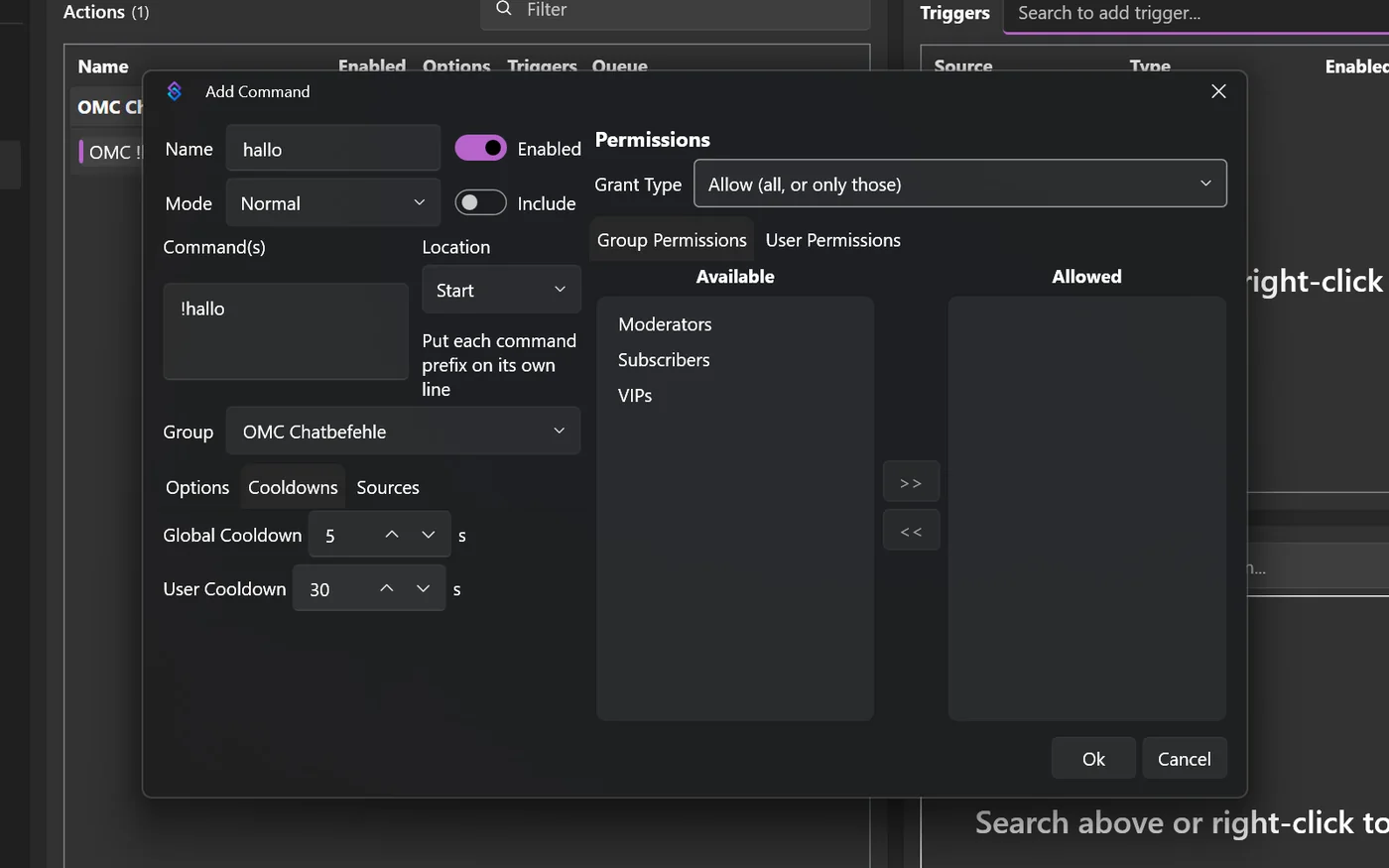This screenshot has height=868, width=1389.
Task: Toggle the Include switch on
Action: click(x=481, y=202)
